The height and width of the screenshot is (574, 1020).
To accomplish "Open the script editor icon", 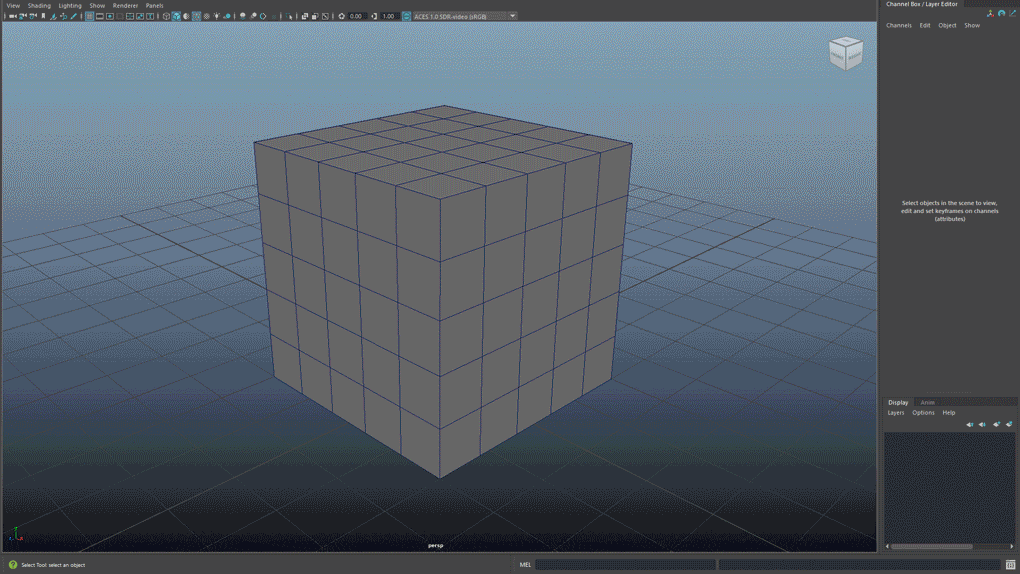I will tap(1010, 564).
